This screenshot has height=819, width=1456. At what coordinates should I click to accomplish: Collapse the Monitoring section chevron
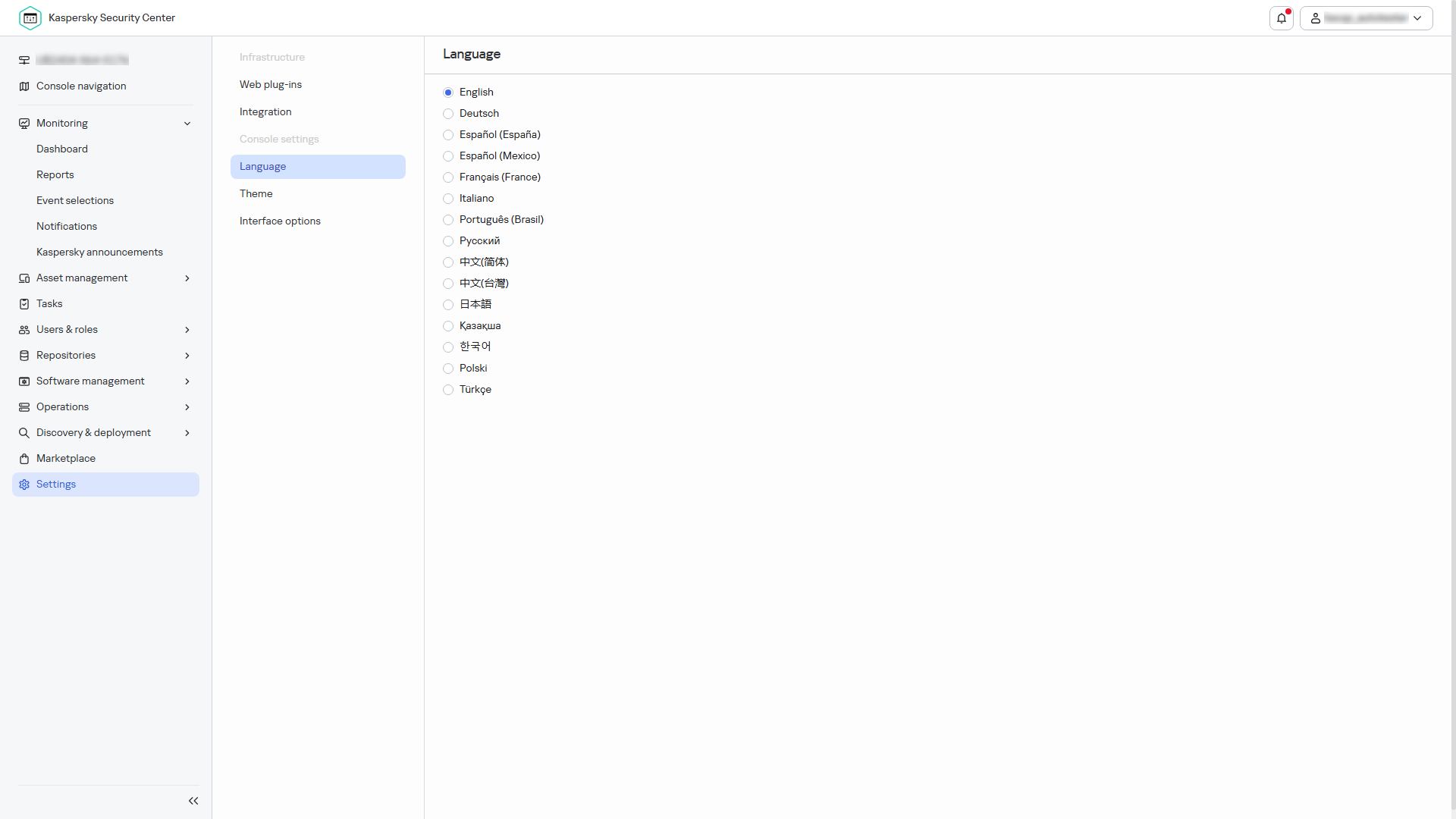(x=187, y=124)
